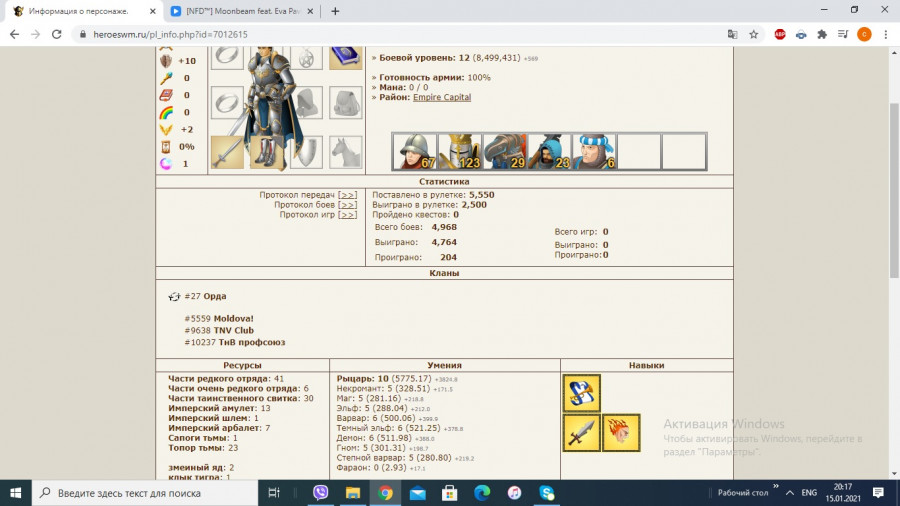Open the amulet equipment slot
The image size is (900, 506).
coord(306,57)
